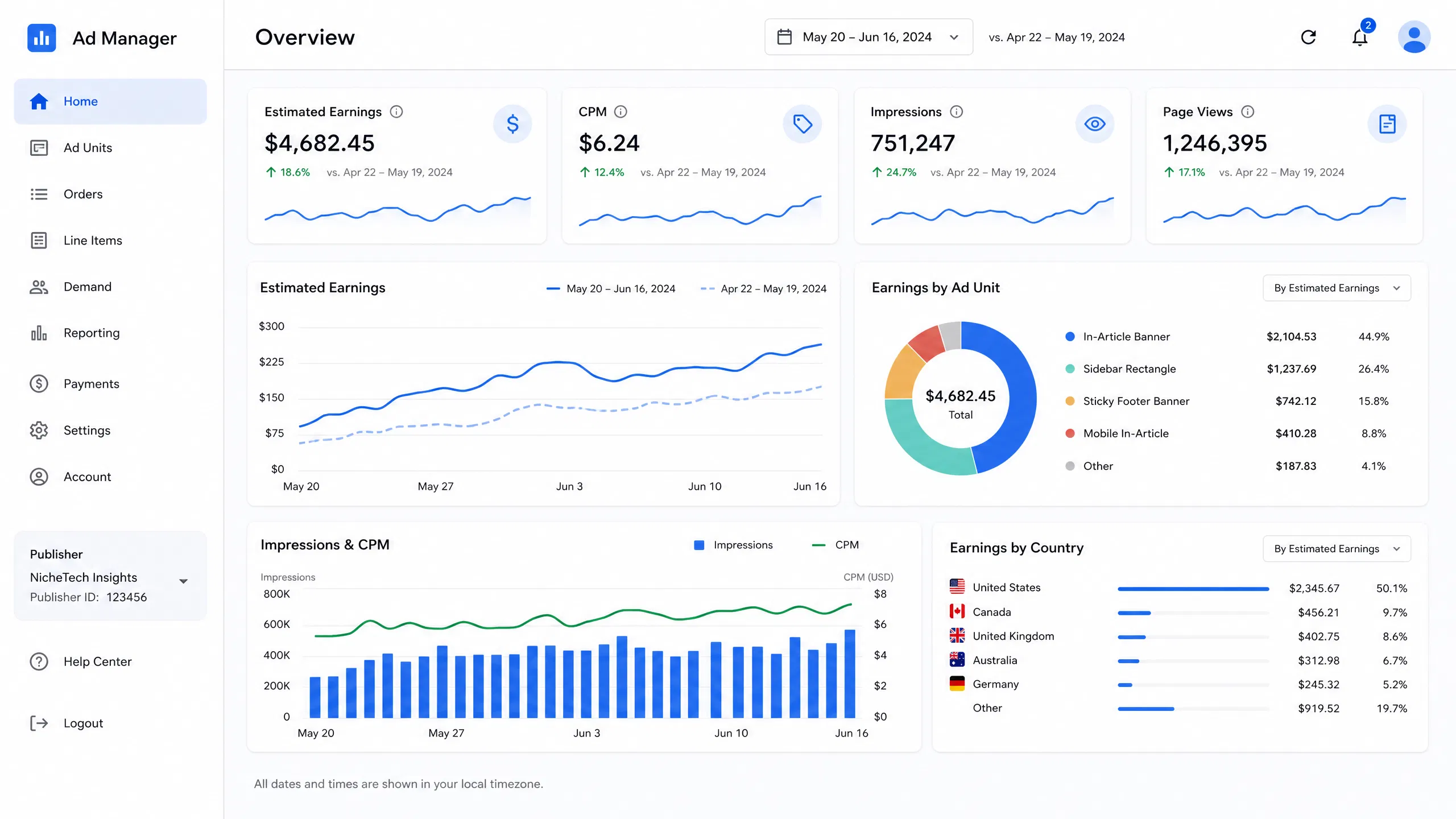Screen dimensions: 1456x819
Task: Click the Home house icon
Action: 39,101
